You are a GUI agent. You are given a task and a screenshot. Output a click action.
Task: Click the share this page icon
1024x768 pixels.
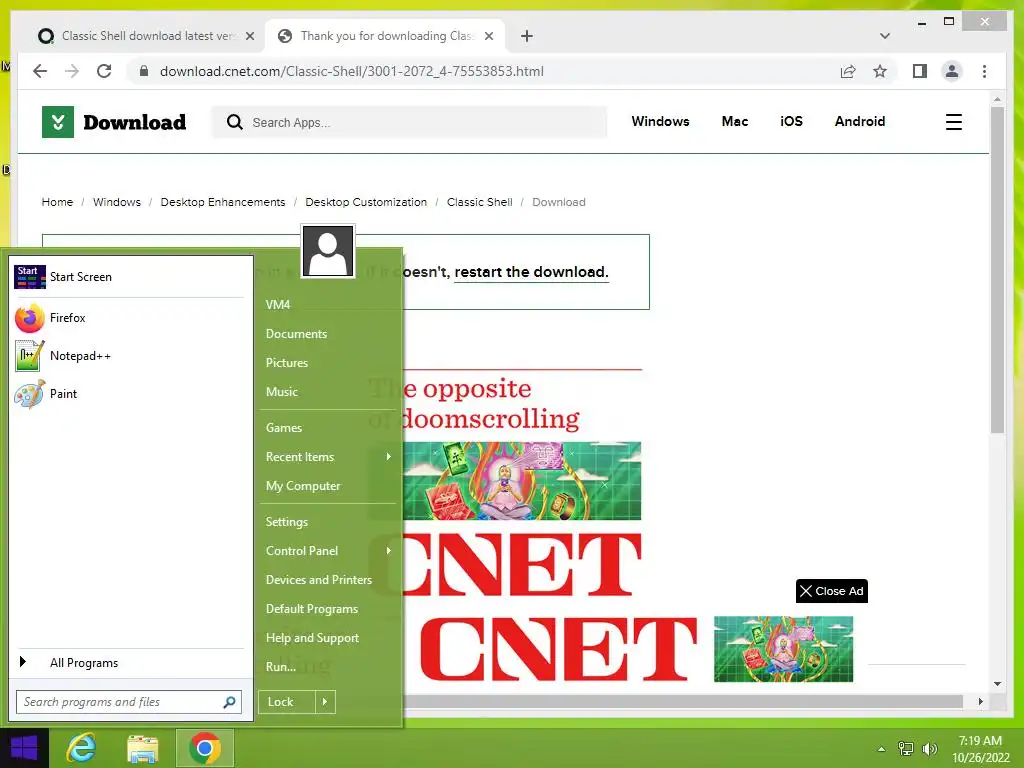(848, 71)
